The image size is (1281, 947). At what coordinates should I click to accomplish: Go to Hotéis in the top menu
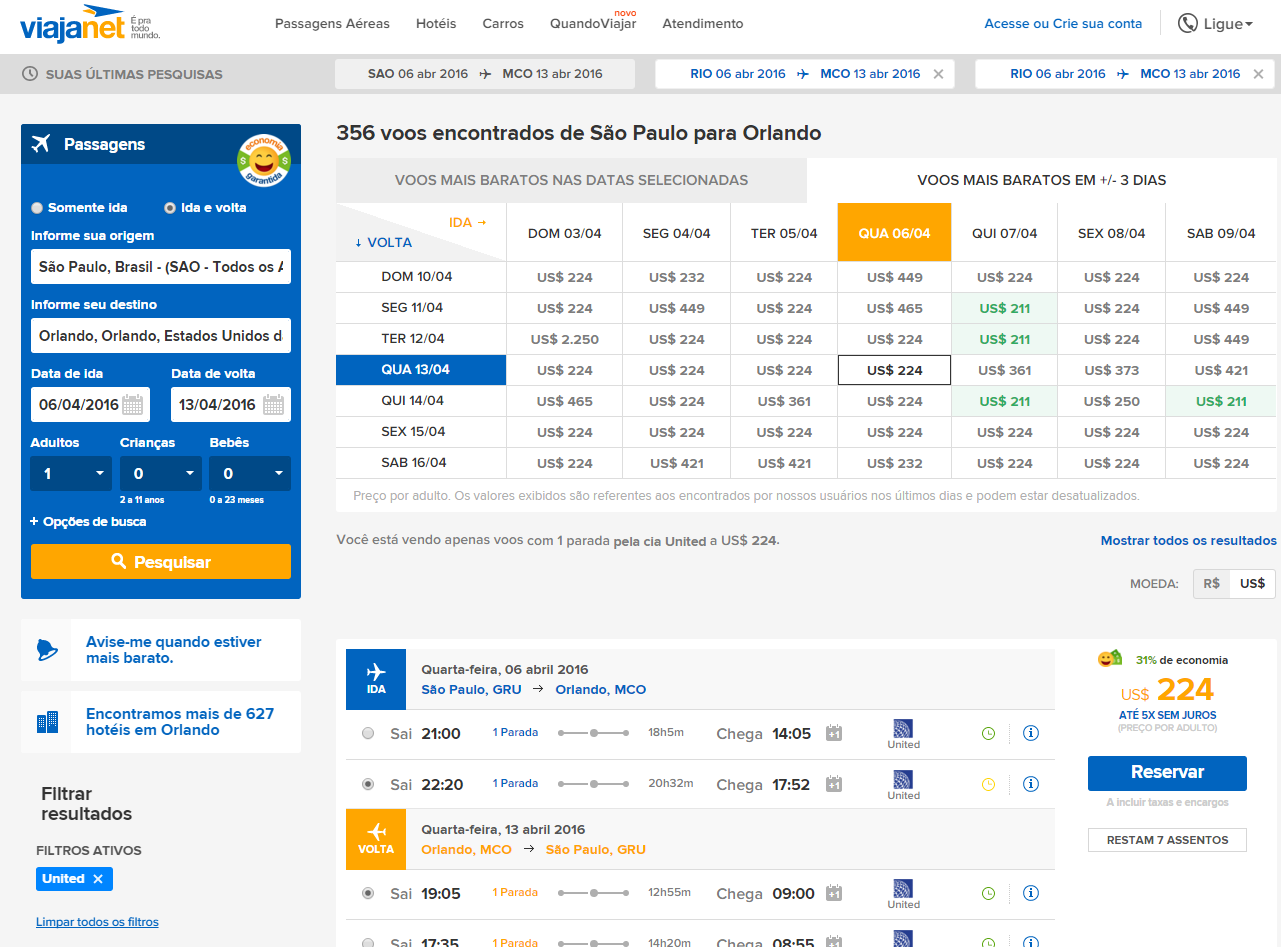436,23
